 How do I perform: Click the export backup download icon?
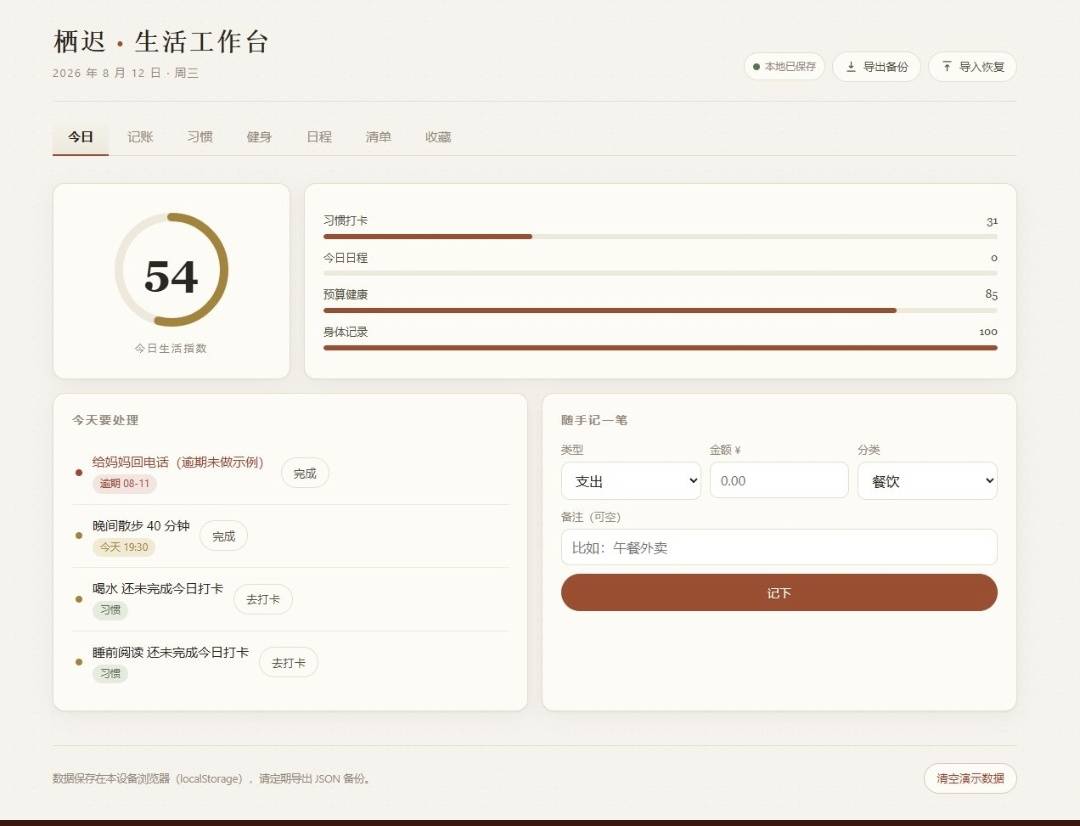tap(851, 67)
